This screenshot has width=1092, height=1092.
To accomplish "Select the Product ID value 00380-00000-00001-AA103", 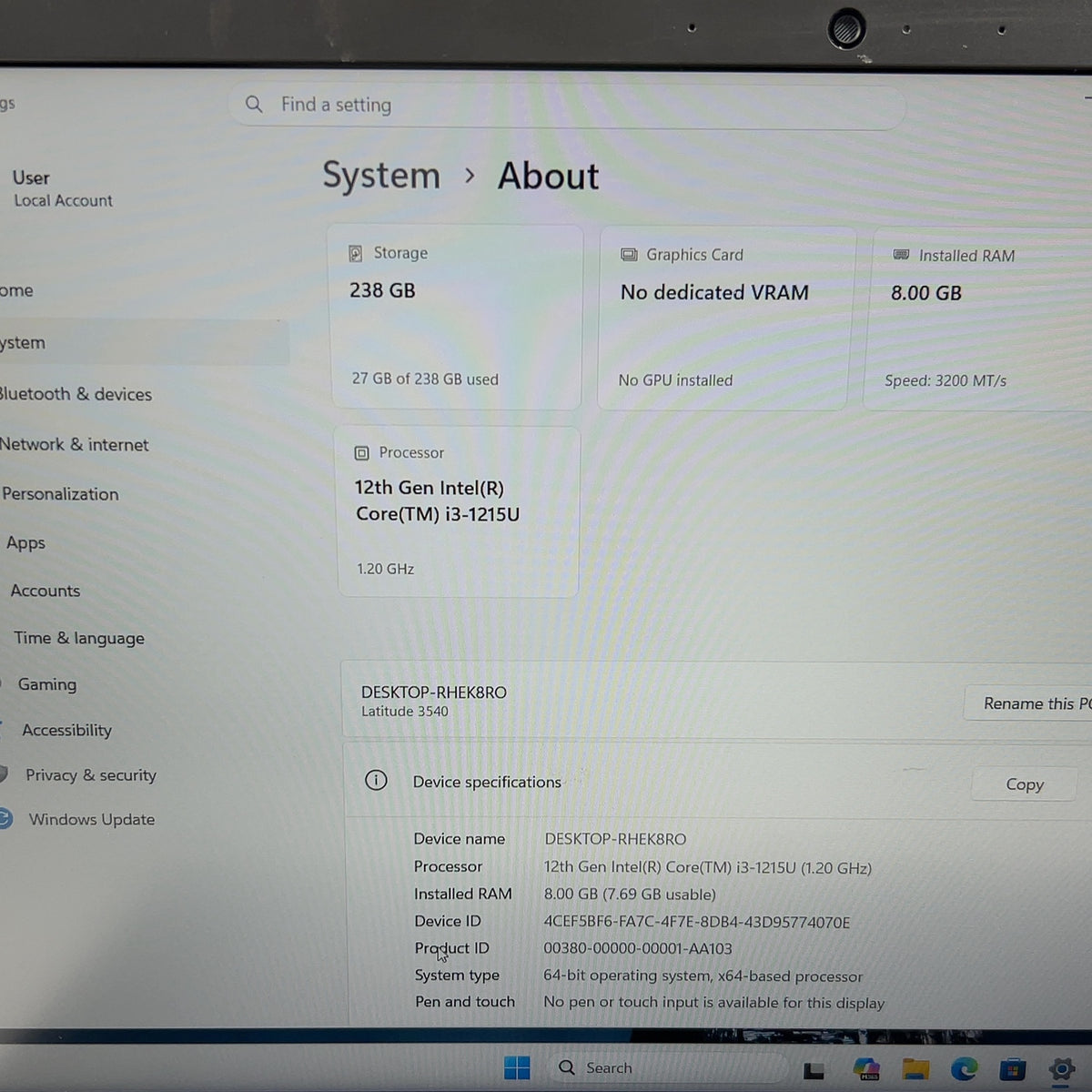I will [x=638, y=948].
